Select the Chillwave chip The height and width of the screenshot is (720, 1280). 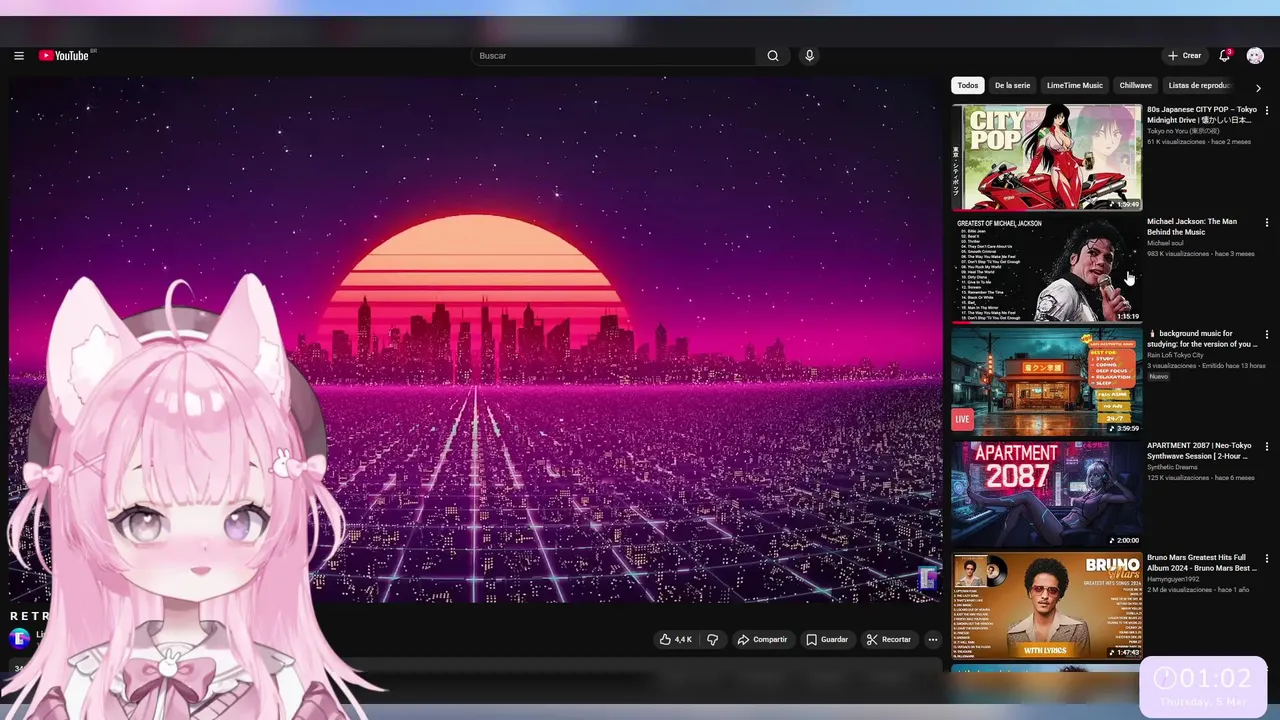(x=1136, y=86)
